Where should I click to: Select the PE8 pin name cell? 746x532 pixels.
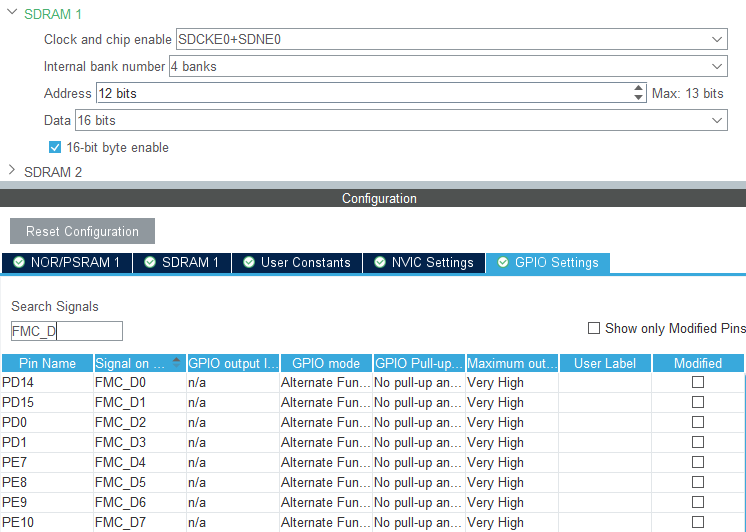point(47,482)
